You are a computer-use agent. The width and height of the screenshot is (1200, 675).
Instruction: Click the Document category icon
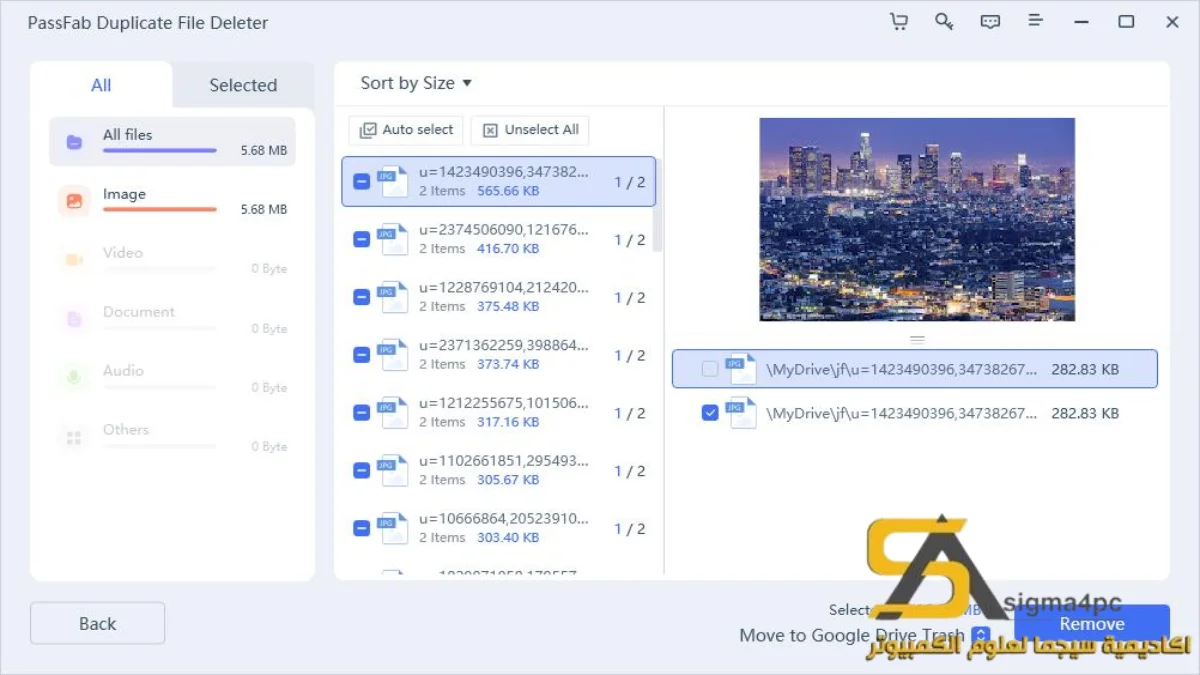point(74,319)
